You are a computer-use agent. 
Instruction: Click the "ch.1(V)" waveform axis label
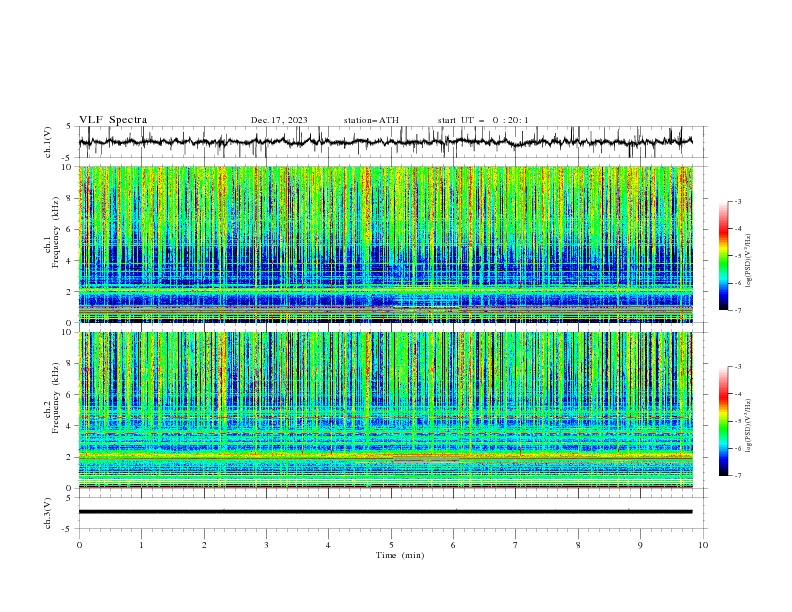click(48, 142)
